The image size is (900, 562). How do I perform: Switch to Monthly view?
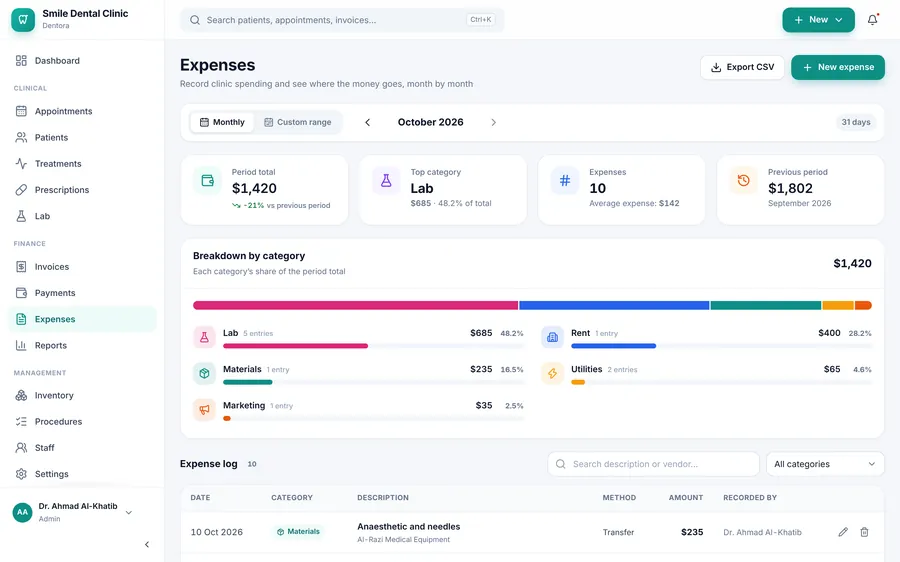pyautogui.click(x=222, y=122)
